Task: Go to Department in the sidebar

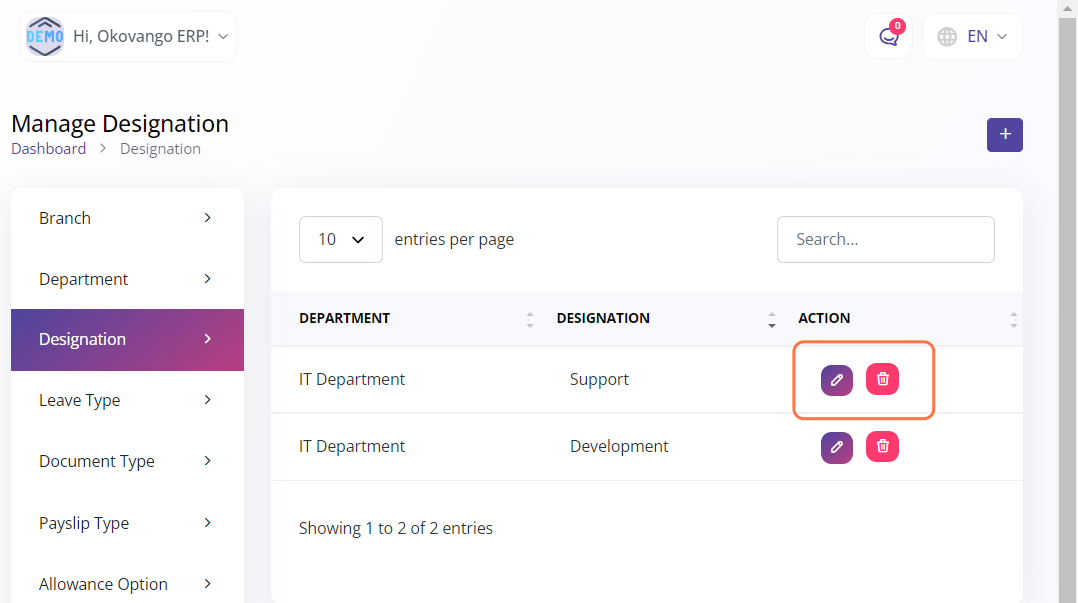Action: pyautogui.click(x=127, y=279)
